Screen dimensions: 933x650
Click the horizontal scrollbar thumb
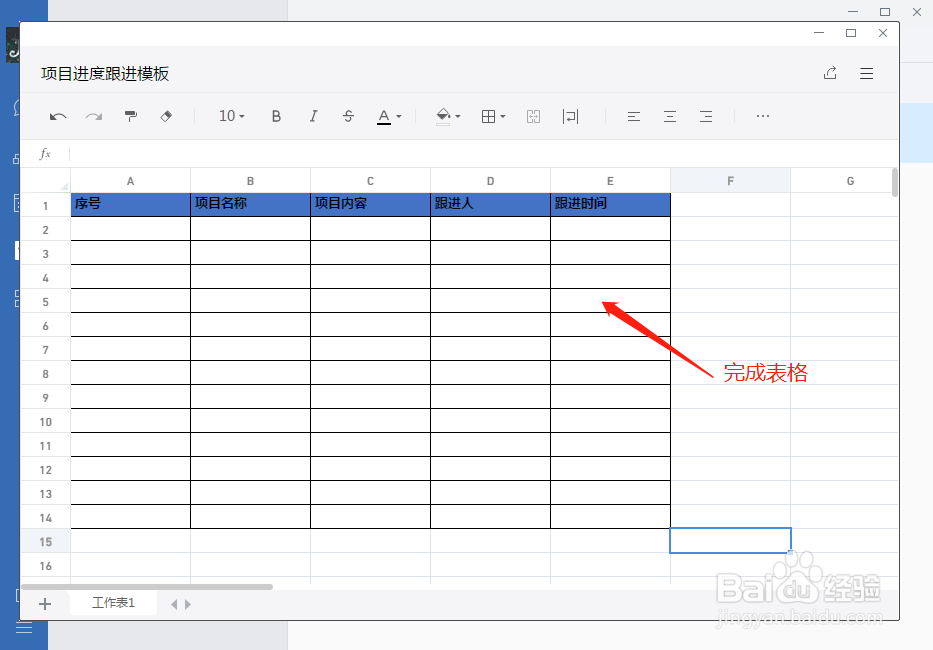click(x=147, y=587)
